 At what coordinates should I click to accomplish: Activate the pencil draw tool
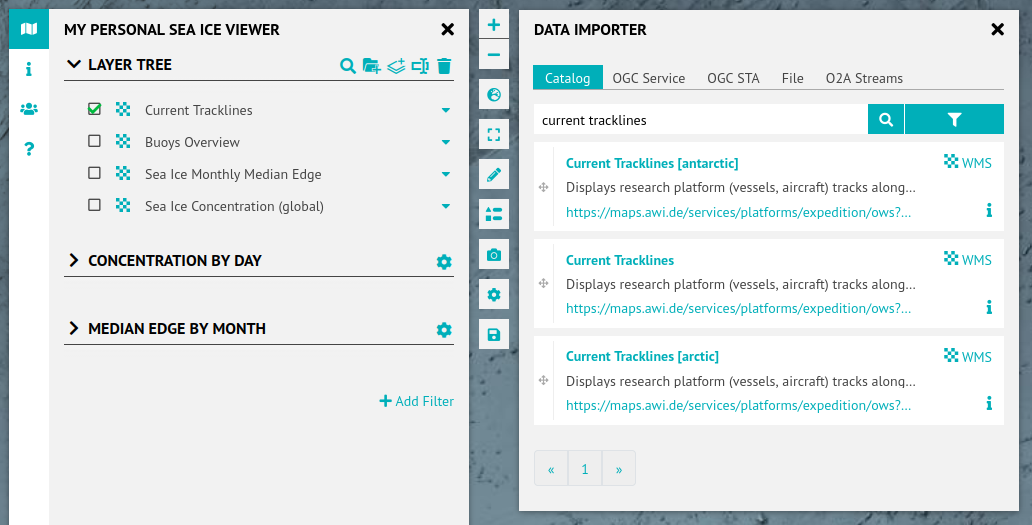(x=494, y=174)
